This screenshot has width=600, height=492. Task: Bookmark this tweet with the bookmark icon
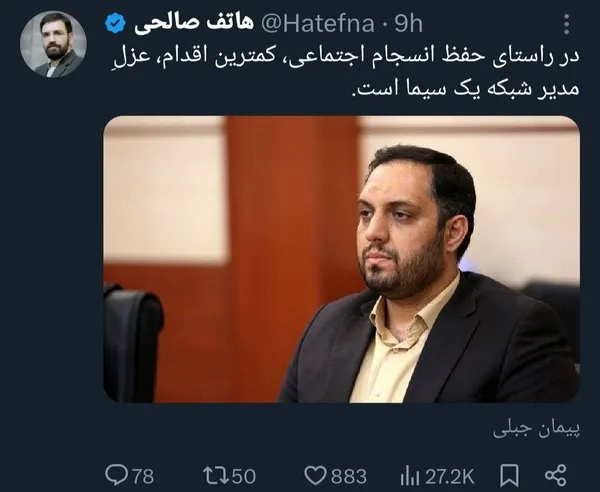[x=509, y=476]
